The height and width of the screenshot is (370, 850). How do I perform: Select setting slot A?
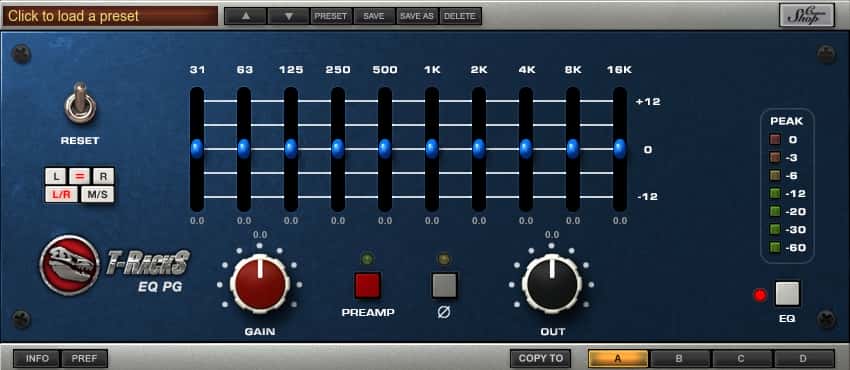(618, 358)
